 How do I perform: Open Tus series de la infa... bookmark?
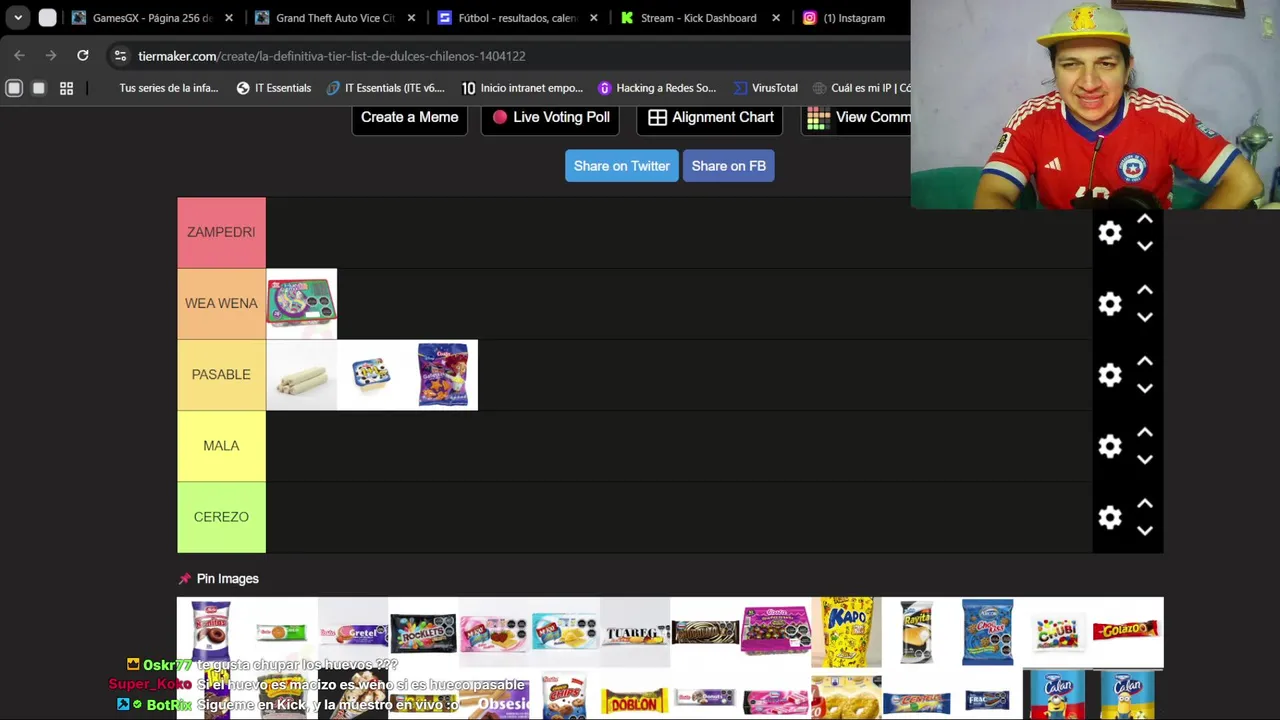[x=168, y=88]
